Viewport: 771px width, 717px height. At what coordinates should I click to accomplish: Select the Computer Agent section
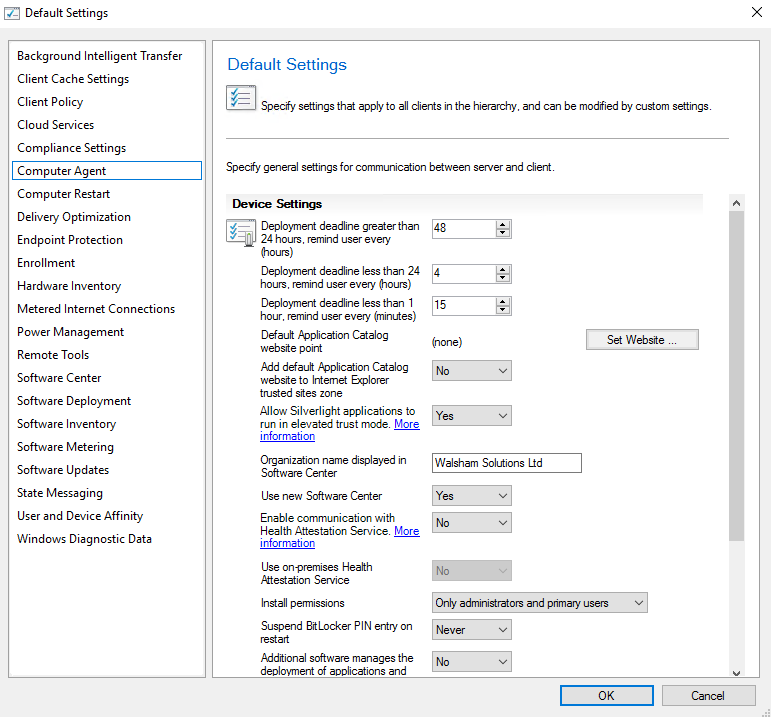coord(107,171)
